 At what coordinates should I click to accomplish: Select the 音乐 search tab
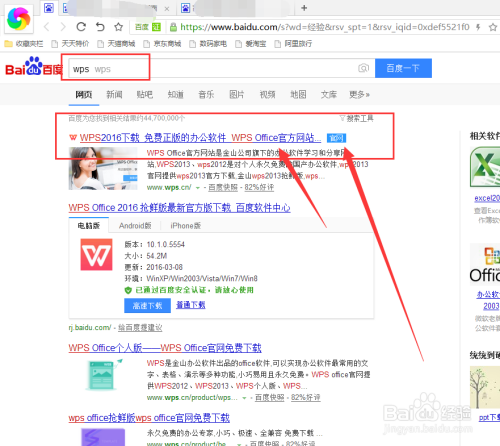[x=206, y=95]
